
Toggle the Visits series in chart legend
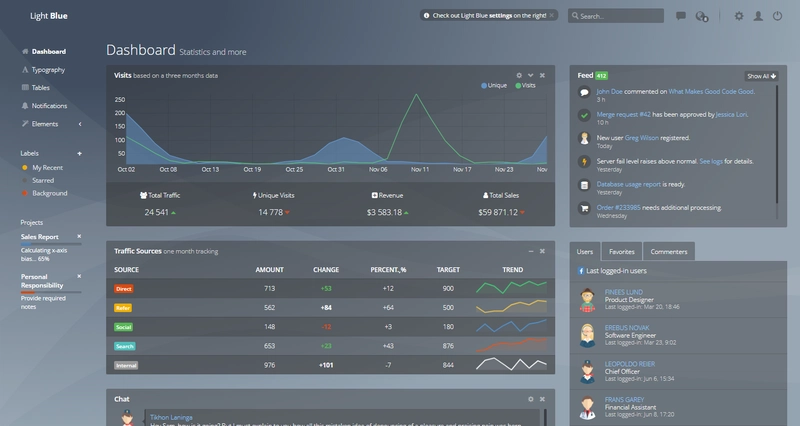526,85
